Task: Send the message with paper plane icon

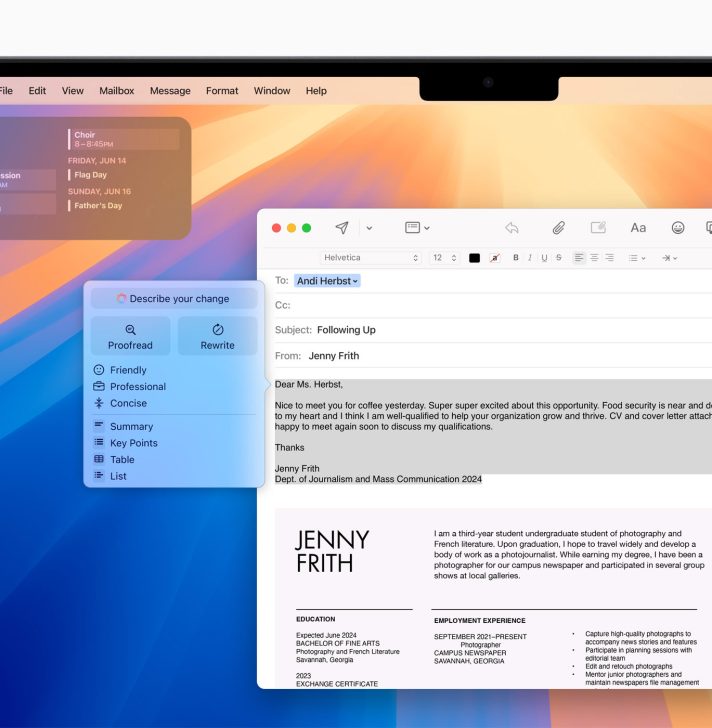Action: click(x=342, y=228)
